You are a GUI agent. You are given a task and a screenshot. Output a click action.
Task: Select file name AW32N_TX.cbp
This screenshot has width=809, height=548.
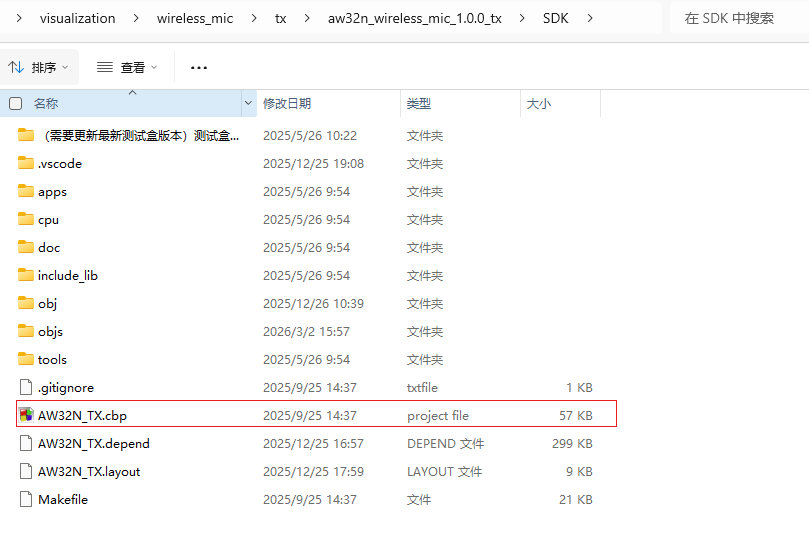click(x=83, y=415)
